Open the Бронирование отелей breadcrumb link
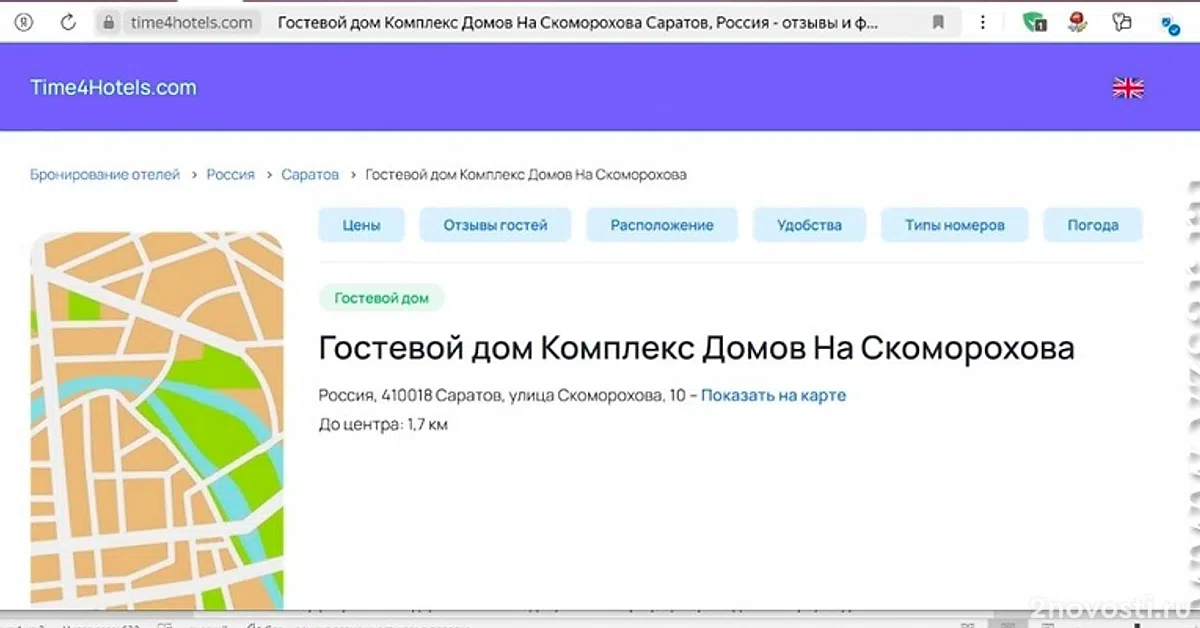Viewport: 1200px width, 628px height. pyautogui.click(x=105, y=175)
